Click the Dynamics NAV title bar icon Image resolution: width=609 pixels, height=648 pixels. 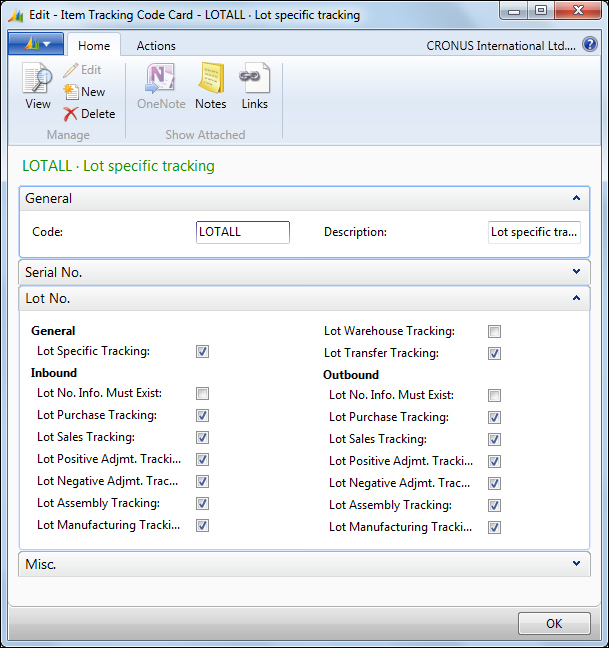(16, 15)
